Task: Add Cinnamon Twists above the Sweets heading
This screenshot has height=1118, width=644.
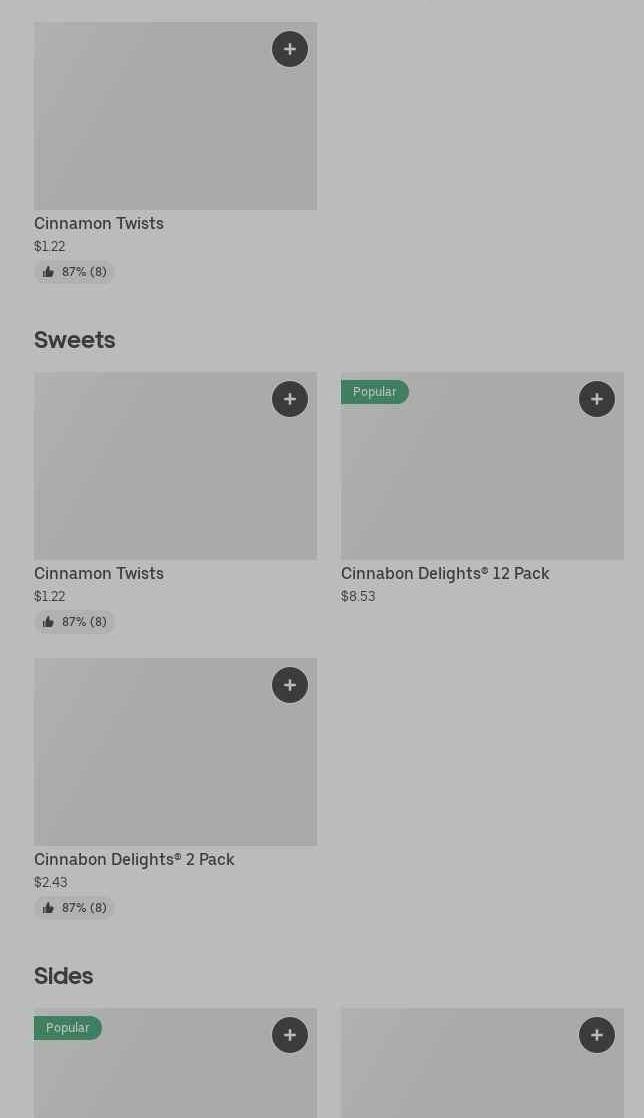Action: pos(290,49)
